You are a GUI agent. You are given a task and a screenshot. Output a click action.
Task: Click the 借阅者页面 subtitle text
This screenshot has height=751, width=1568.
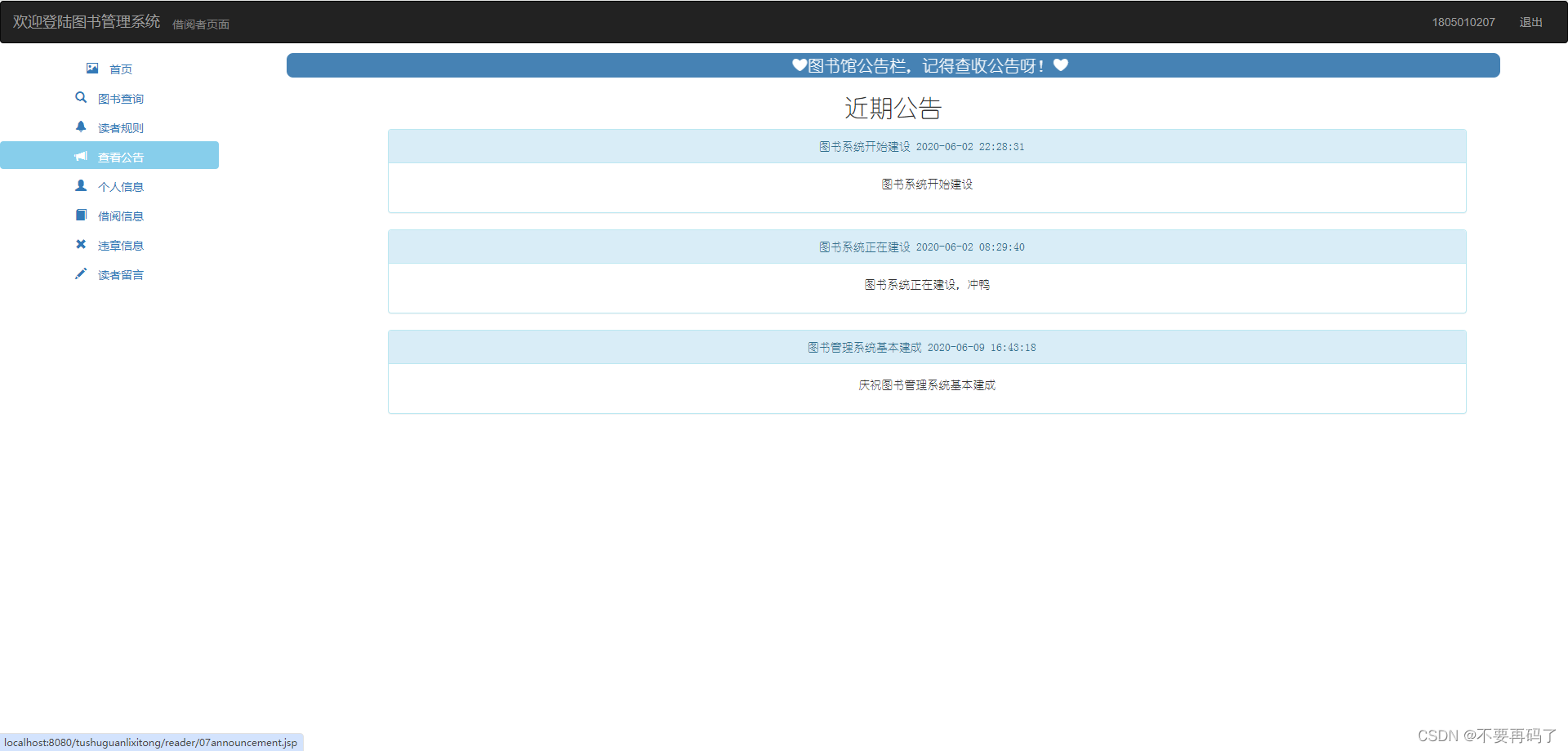point(201,24)
